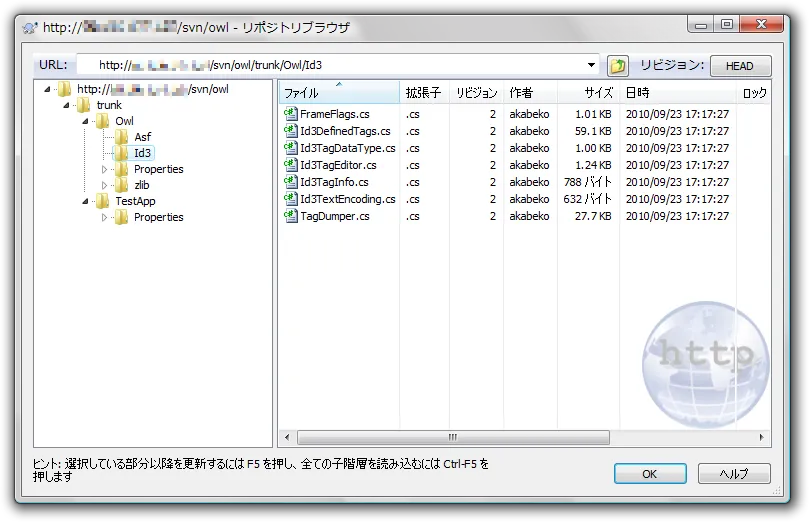
Task: Select the Id3TagEditor.cs file icon
Action: click(291, 165)
